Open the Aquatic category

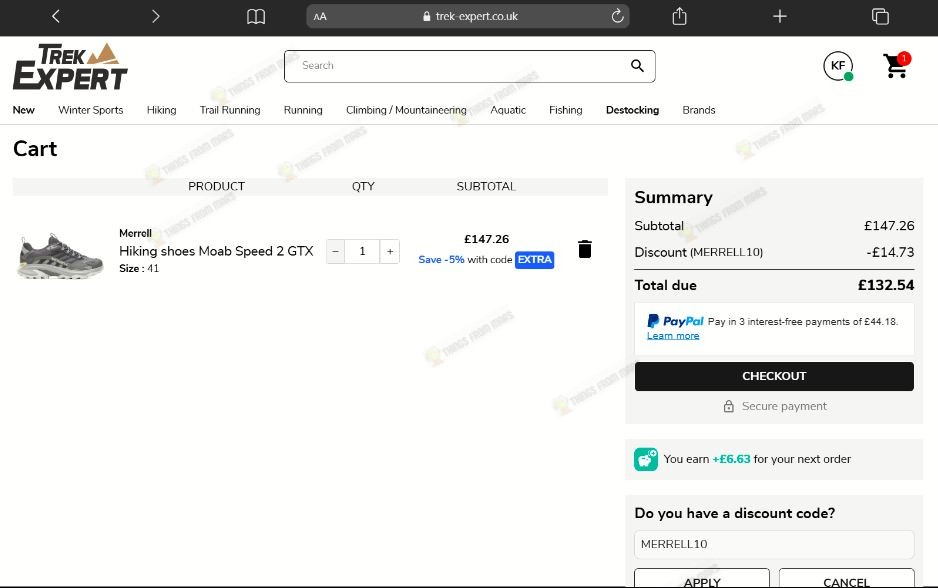point(508,110)
